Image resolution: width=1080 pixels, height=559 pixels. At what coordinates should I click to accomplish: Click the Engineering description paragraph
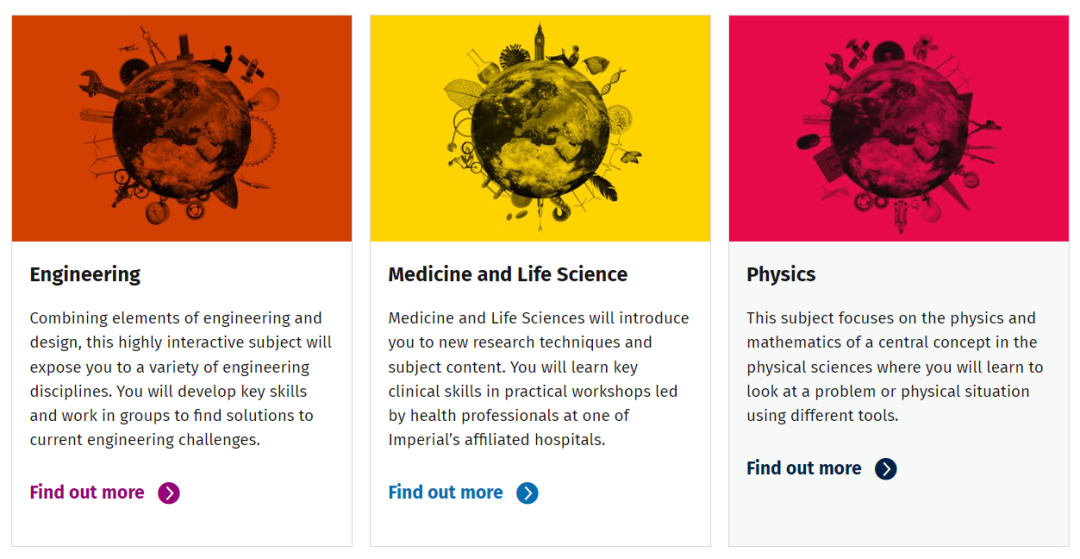[181, 379]
